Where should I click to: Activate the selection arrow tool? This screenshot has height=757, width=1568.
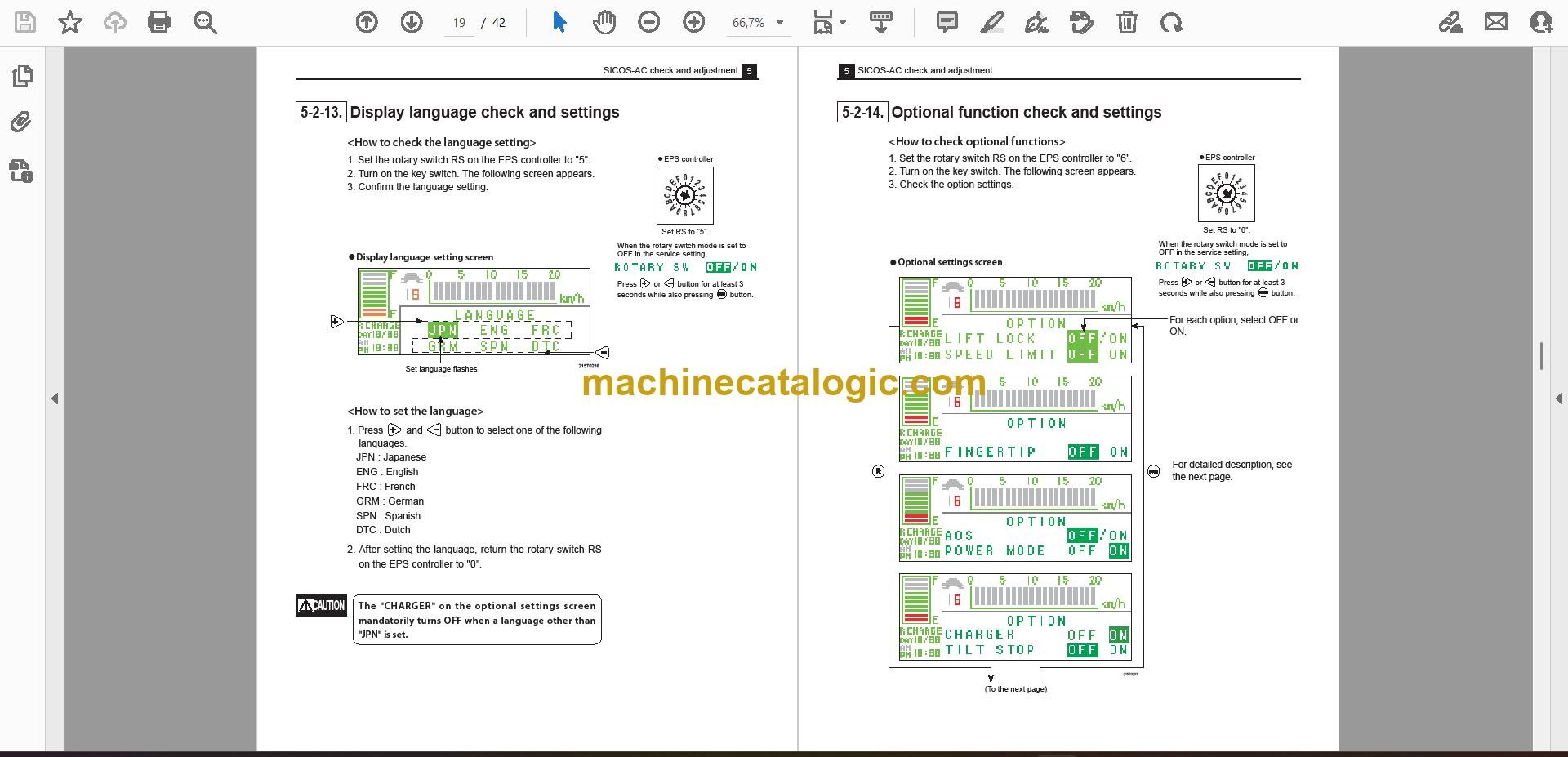tap(559, 22)
